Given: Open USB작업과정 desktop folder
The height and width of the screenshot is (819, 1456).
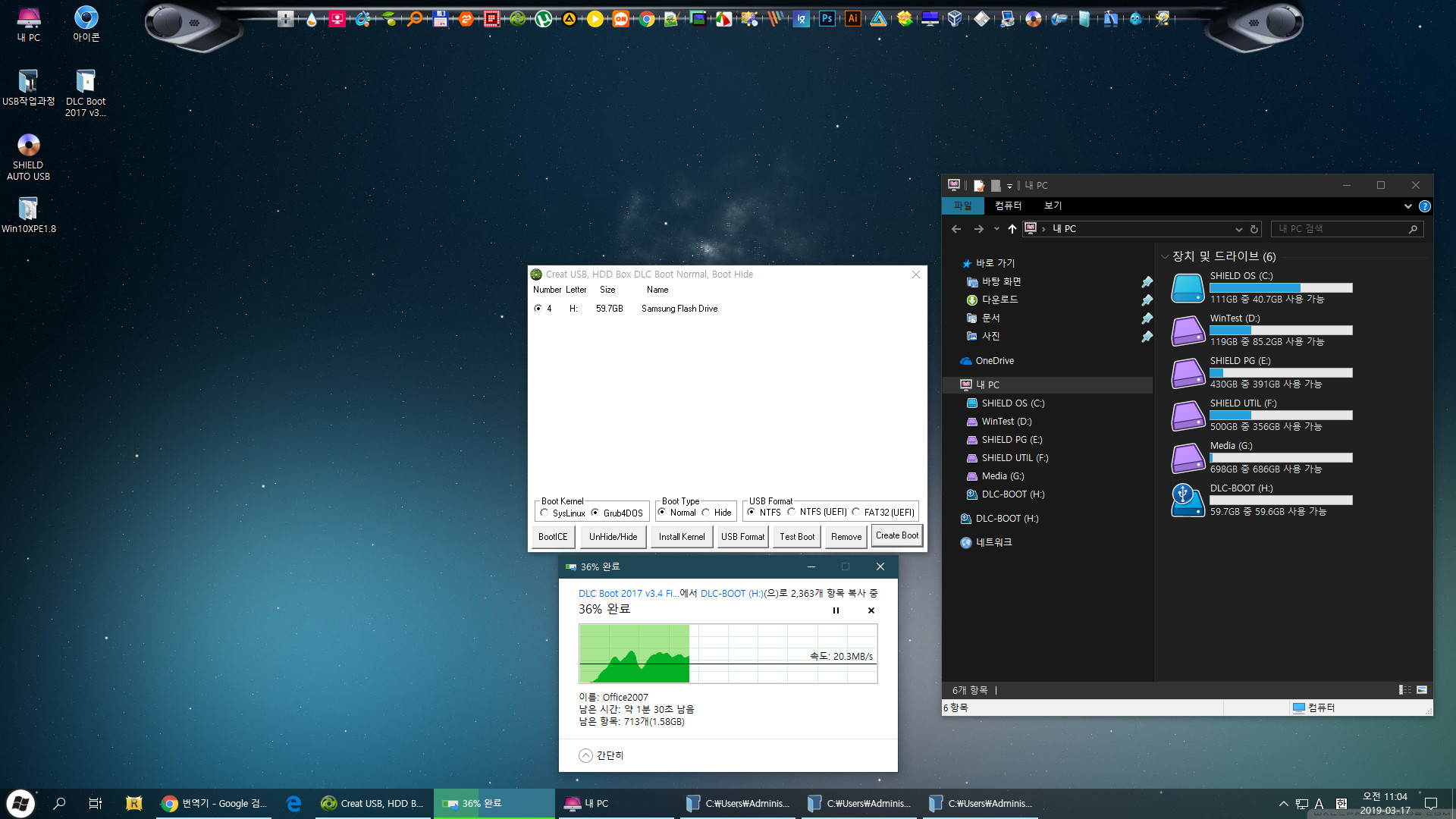Looking at the screenshot, I should [28, 87].
